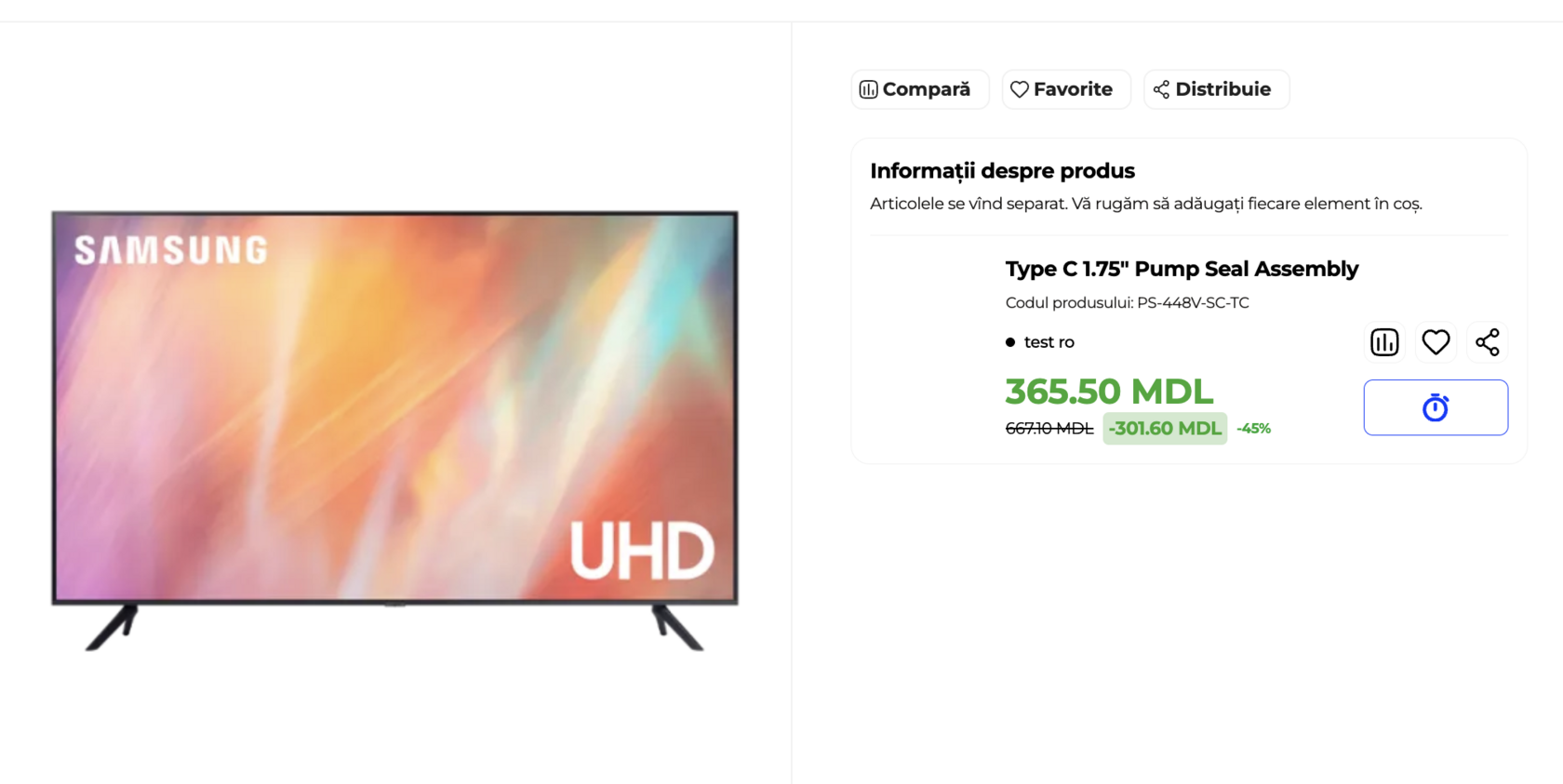Click the SAMSUNG logo on the TV image
Screen dimensions: 1563x784
click(171, 250)
